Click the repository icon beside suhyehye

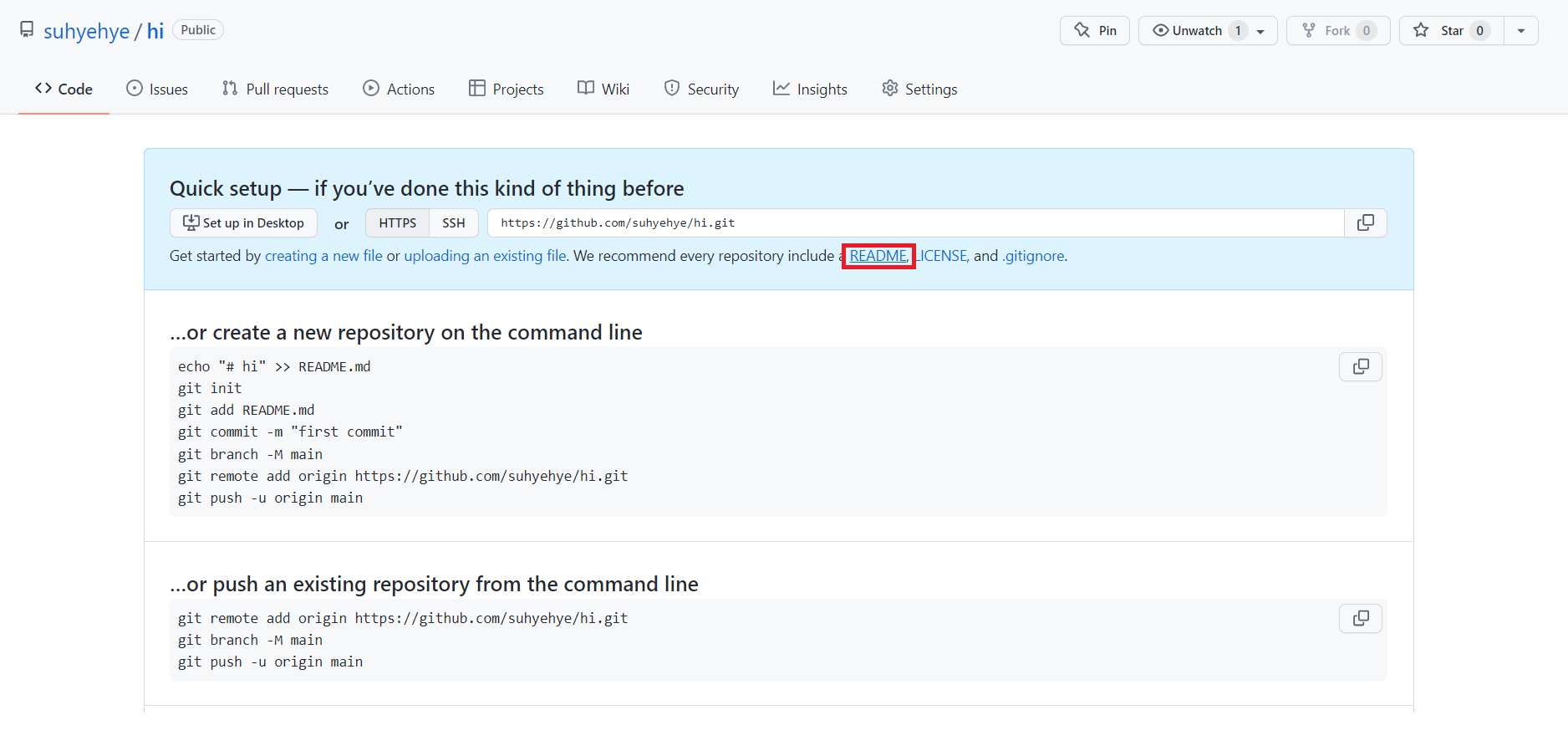pos(27,30)
